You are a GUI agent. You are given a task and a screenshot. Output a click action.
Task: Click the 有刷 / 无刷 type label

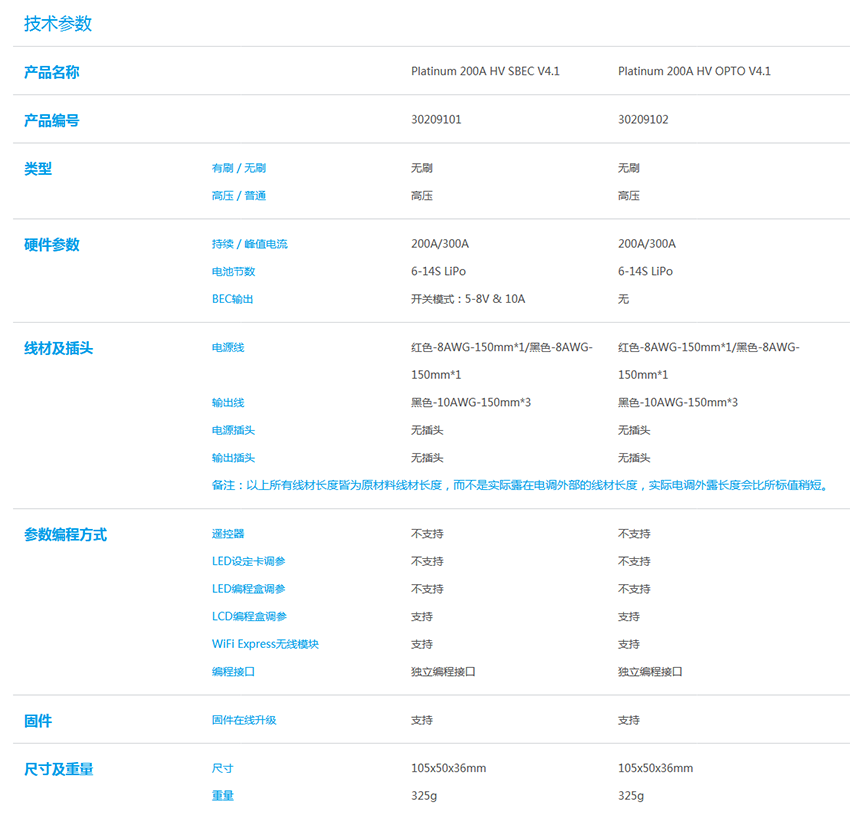[x=238, y=168]
